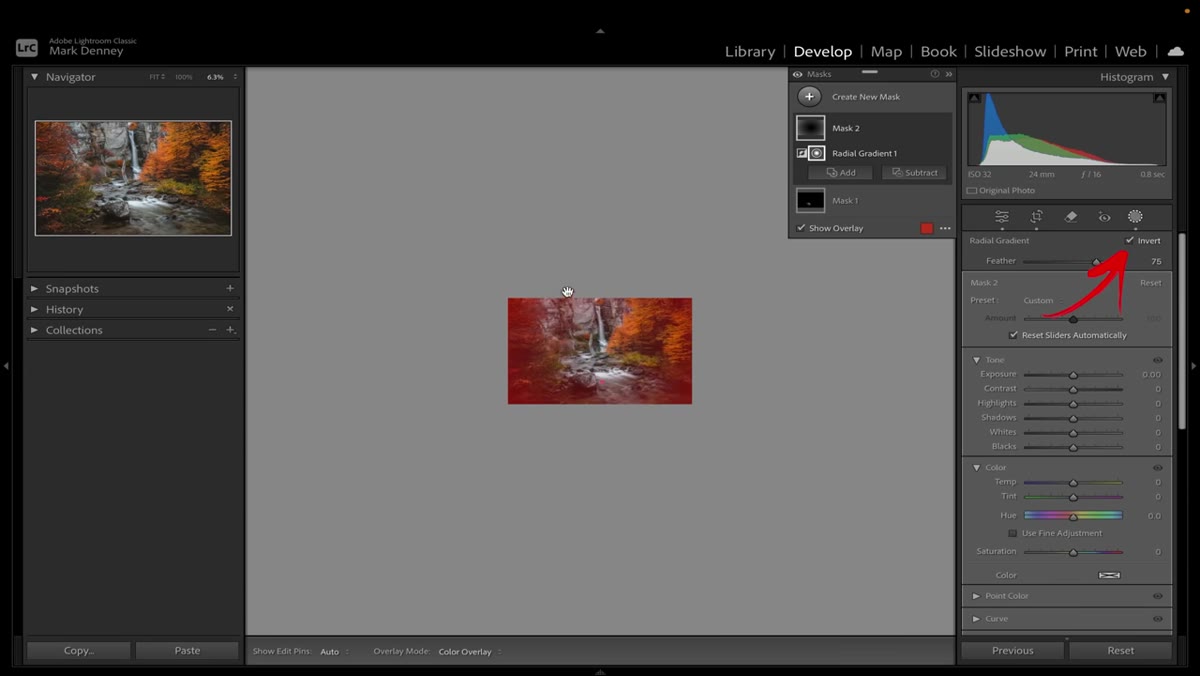
Task: Add new collection with plus icon
Action: (x=230, y=330)
